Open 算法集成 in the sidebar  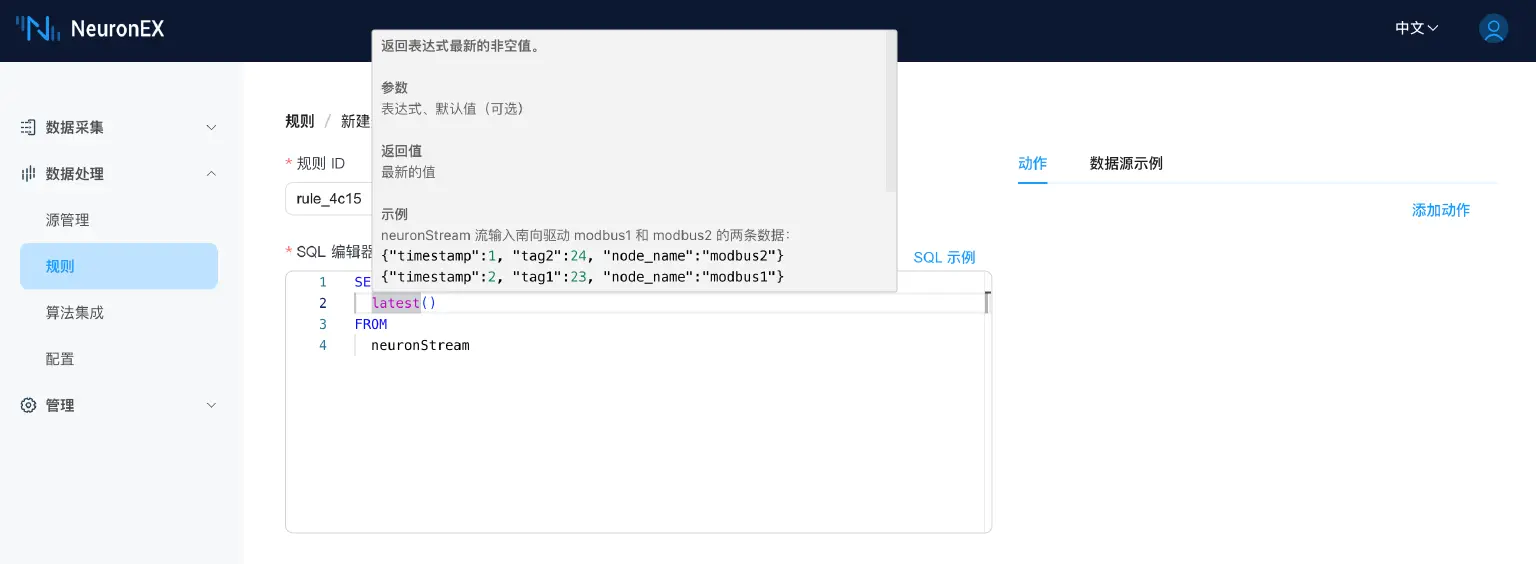[x=74, y=313]
